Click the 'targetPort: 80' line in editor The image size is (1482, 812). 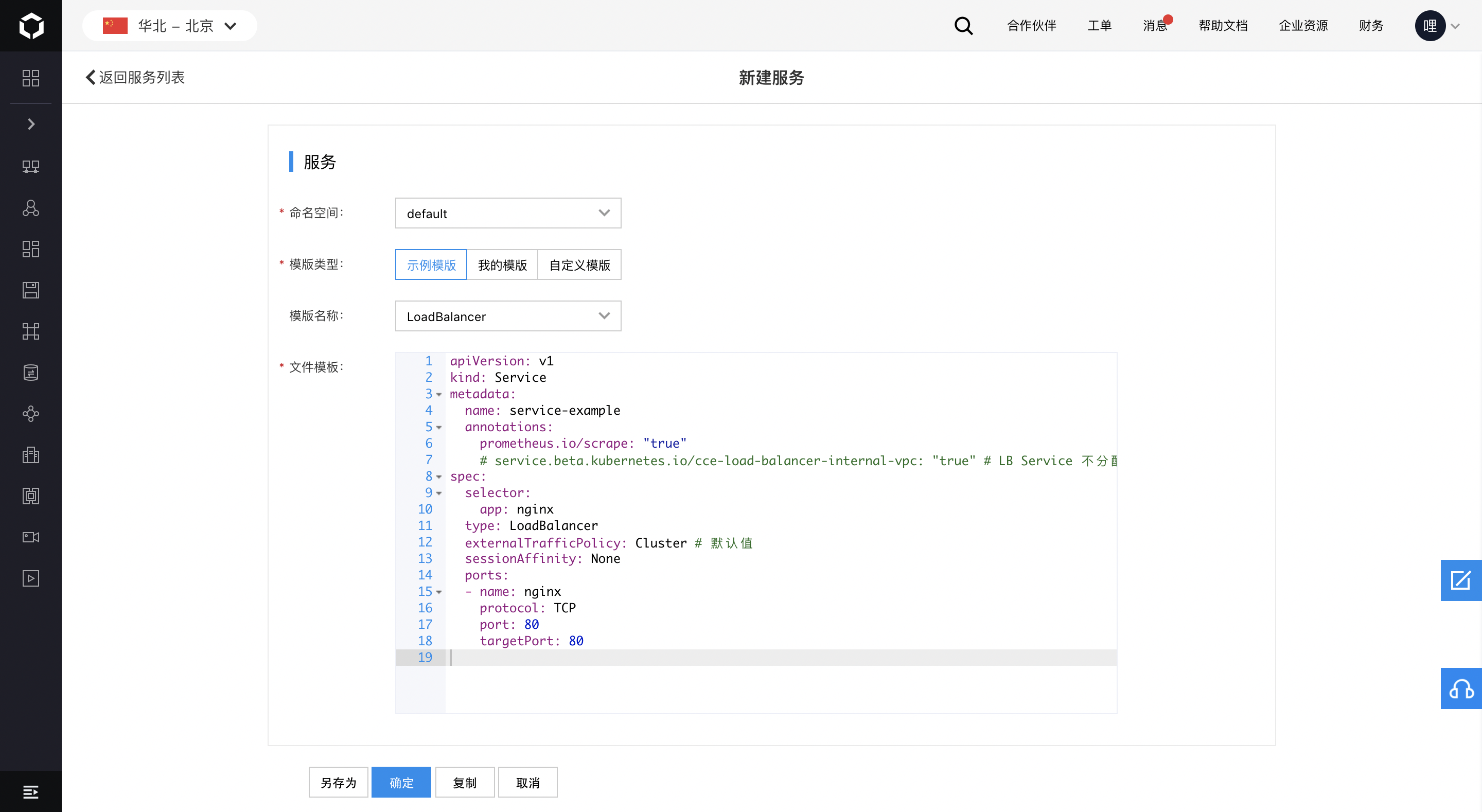(532, 641)
